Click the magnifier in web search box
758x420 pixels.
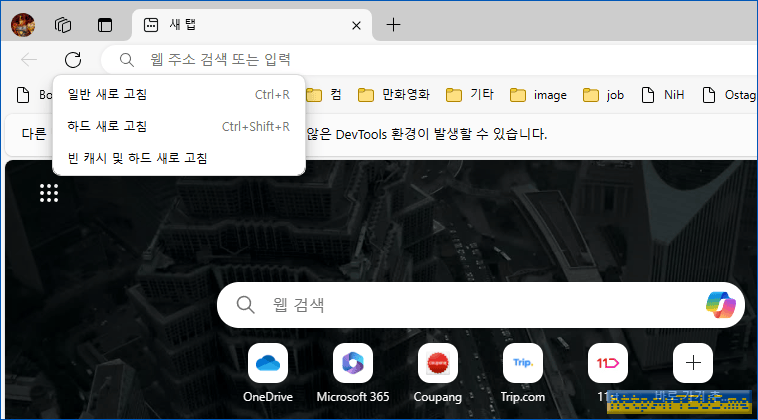click(246, 305)
